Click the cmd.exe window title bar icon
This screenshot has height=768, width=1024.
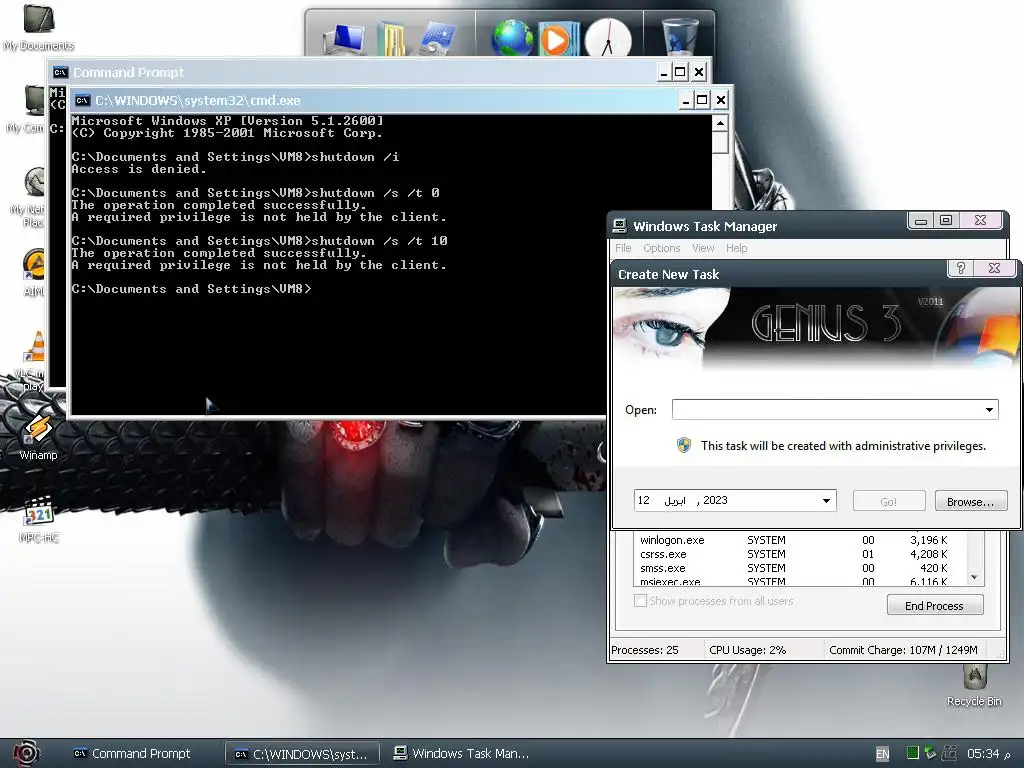[x=82, y=100]
